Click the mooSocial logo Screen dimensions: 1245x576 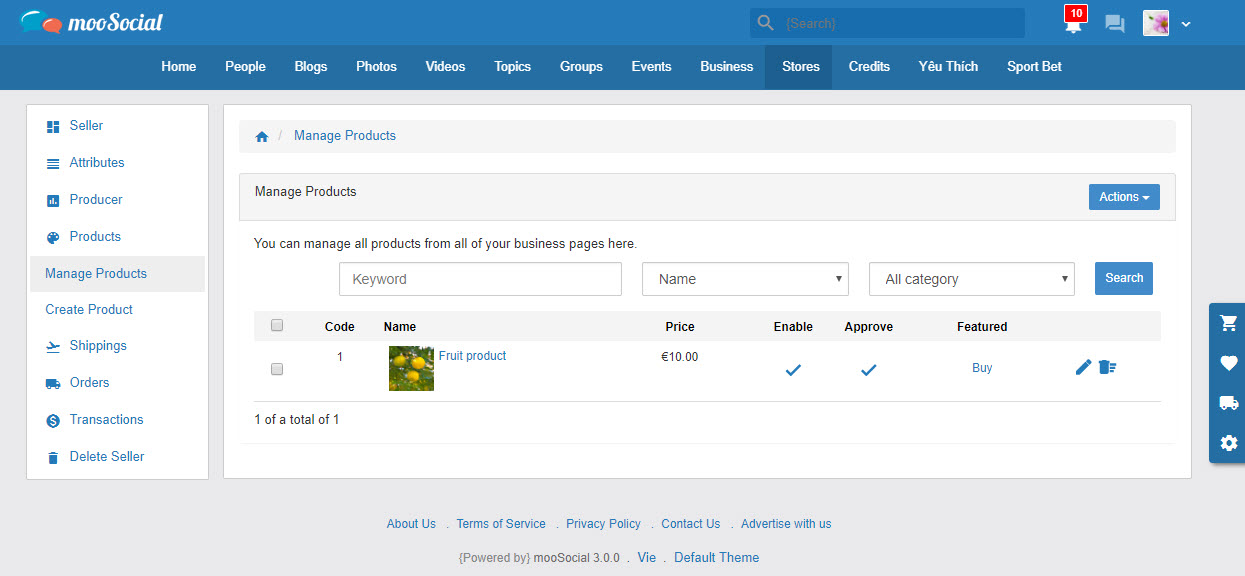(91, 22)
